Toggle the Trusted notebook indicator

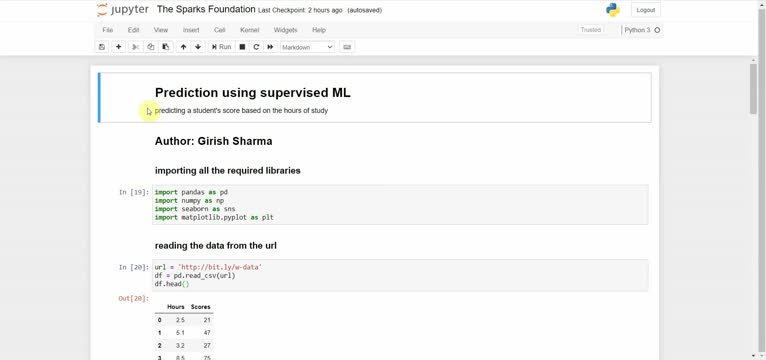click(590, 30)
